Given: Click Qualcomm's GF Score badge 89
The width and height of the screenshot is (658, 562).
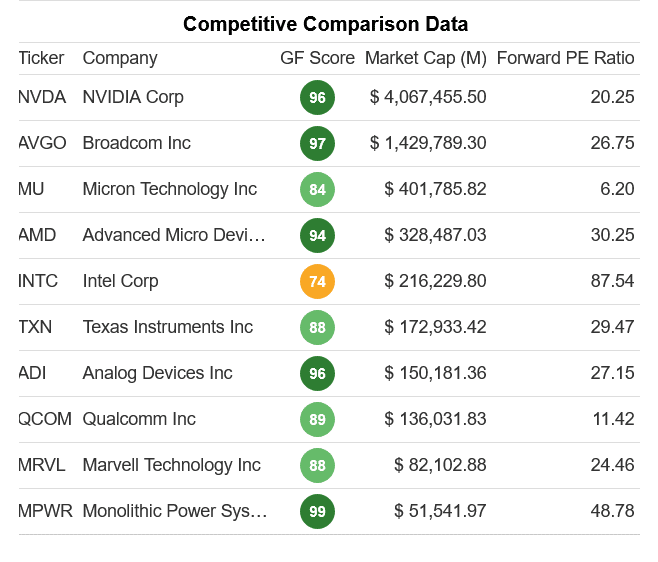Looking at the screenshot, I should point(317,420).
